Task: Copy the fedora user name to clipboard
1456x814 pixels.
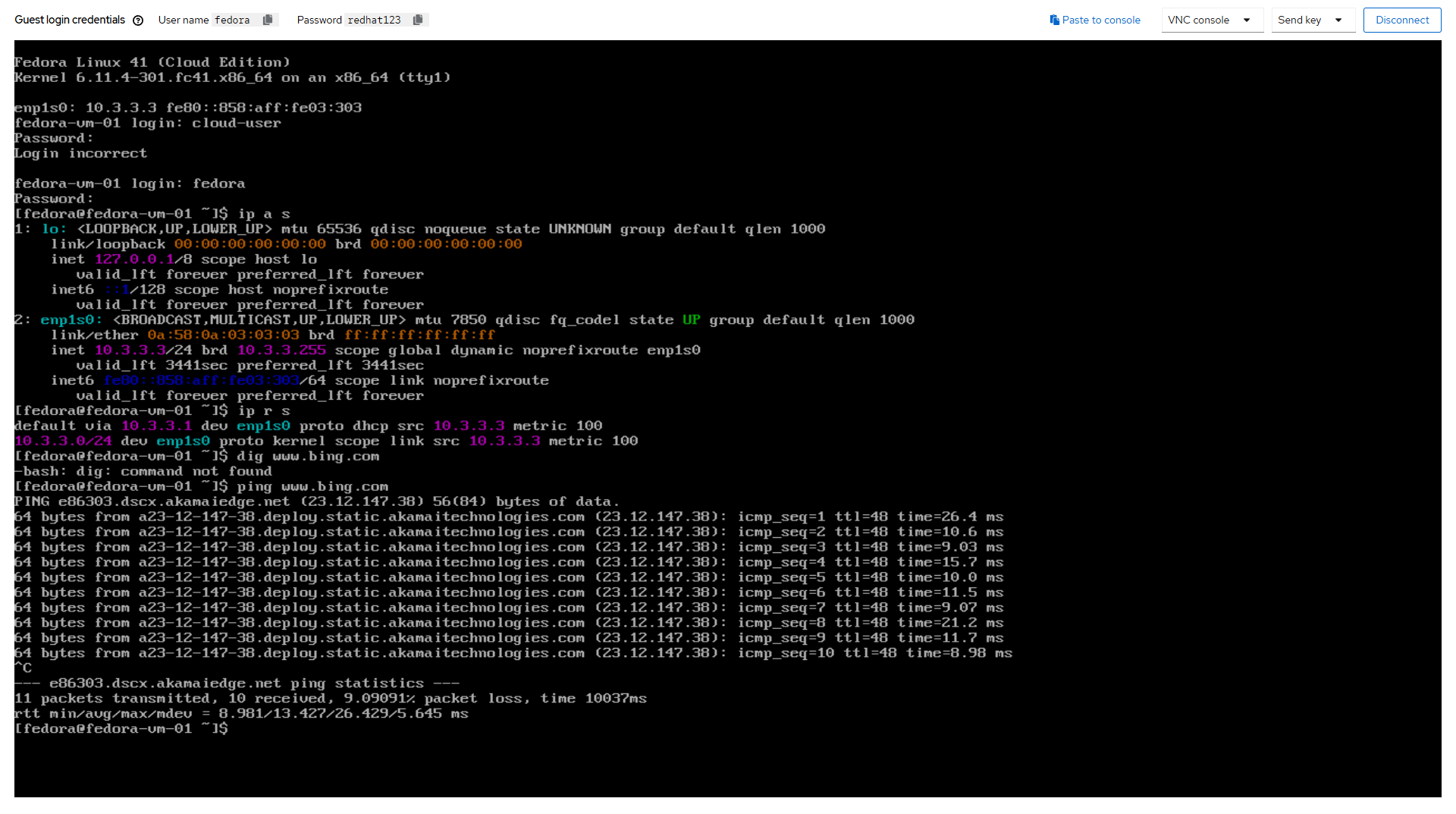Action: pyautogui.click(x=268, y=20)
